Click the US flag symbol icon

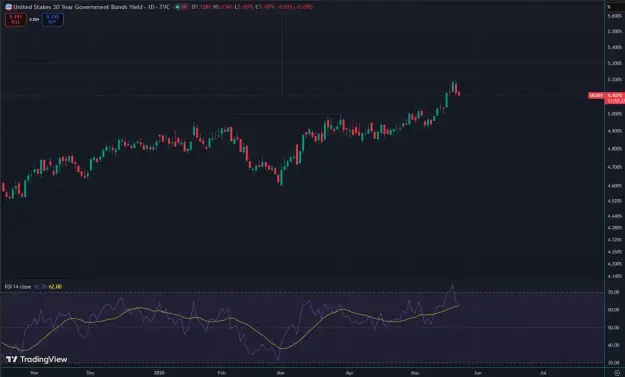point(8,7)
